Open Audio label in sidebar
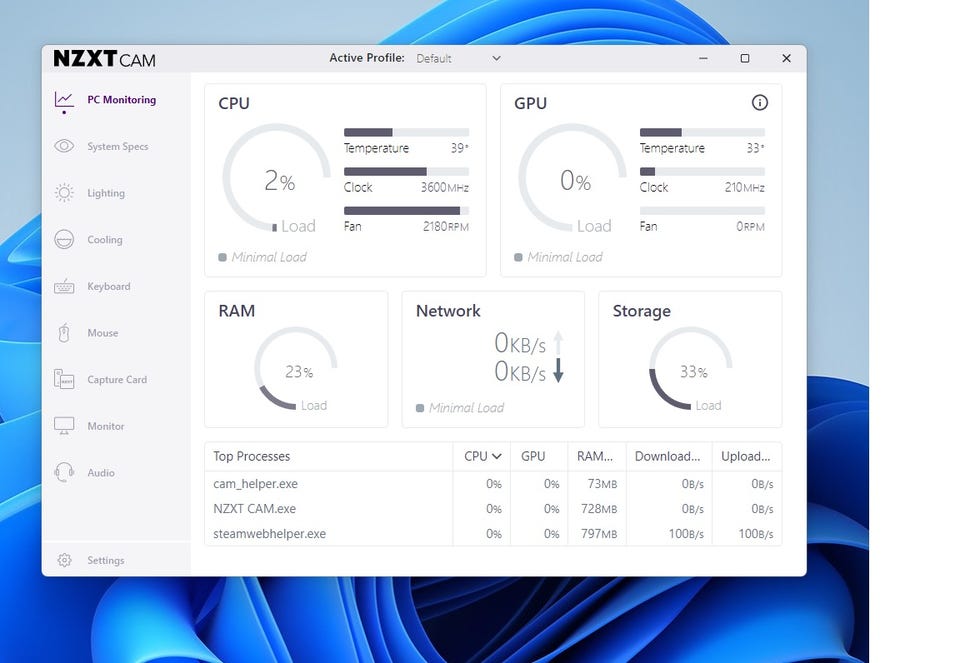The width and height of the screenshot is (960, 663). coord(100,472)
